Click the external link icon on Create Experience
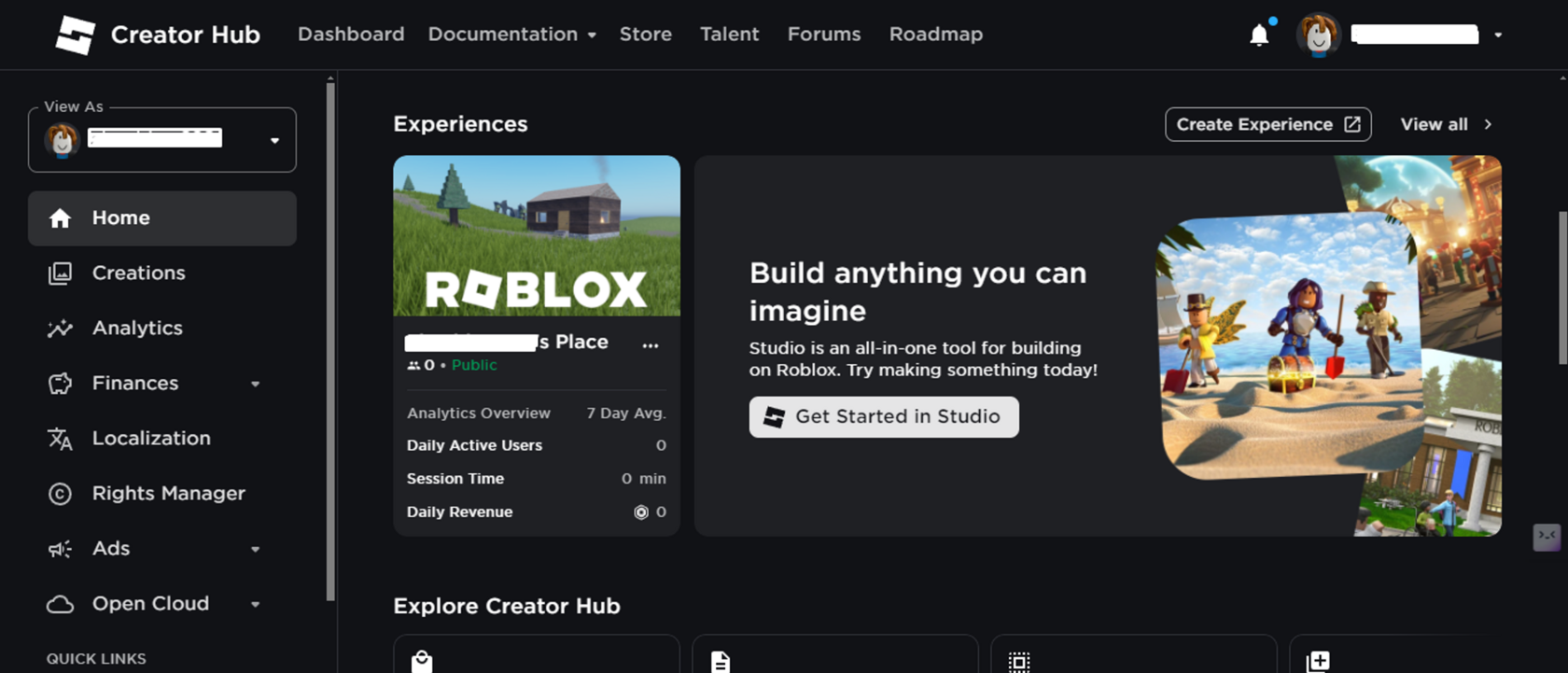Viewport: 1568px width, 673px height. [1352, 124]
